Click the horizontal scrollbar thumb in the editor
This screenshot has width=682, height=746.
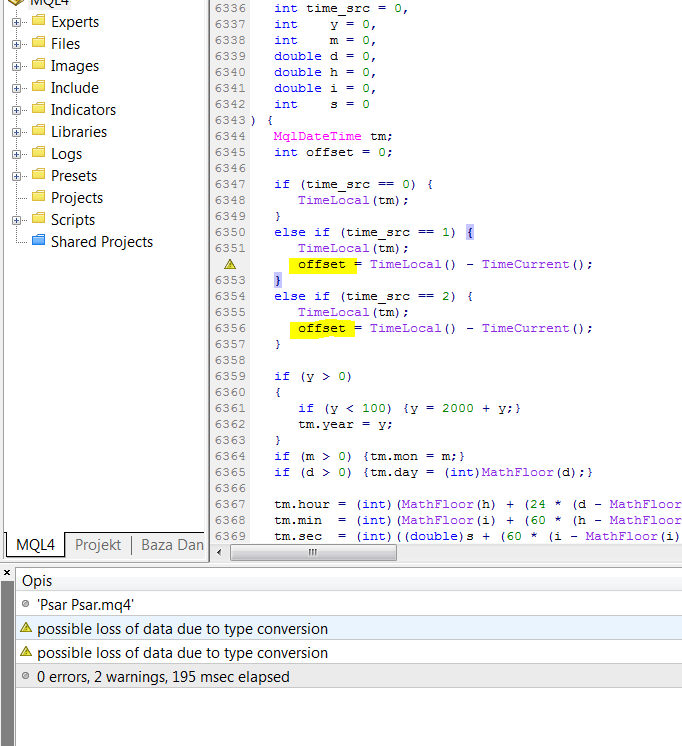(313, 552)
